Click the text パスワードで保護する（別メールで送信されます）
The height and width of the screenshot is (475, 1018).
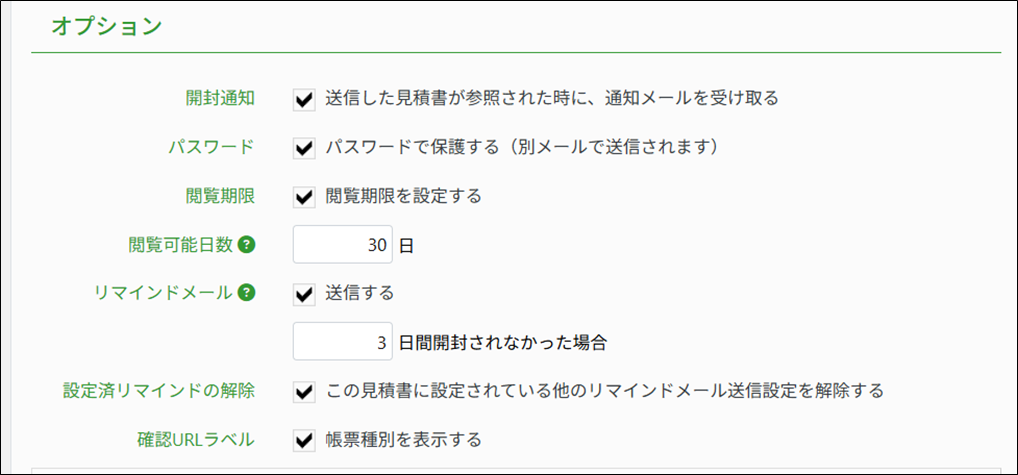[523, 147]
